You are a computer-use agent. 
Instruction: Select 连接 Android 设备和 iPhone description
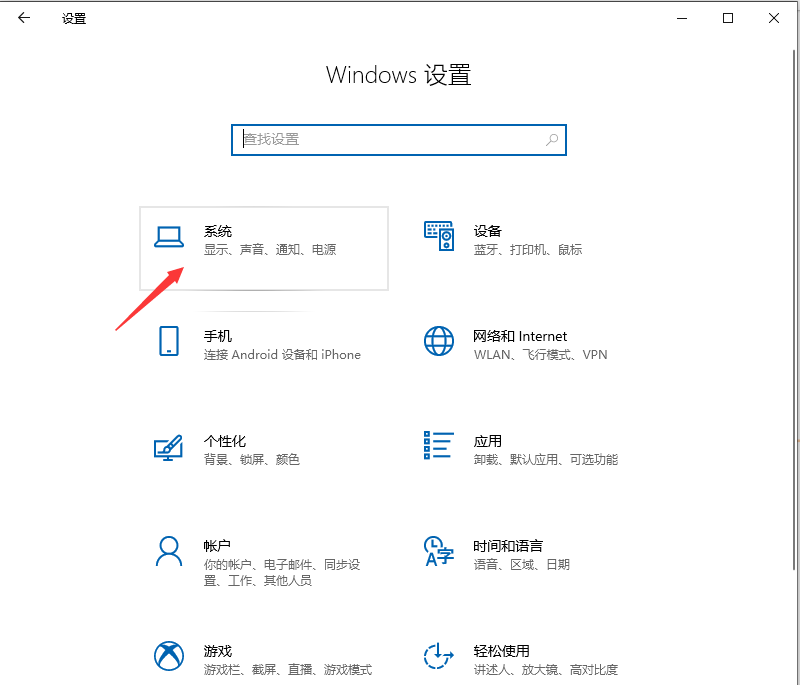coord(282,355)
